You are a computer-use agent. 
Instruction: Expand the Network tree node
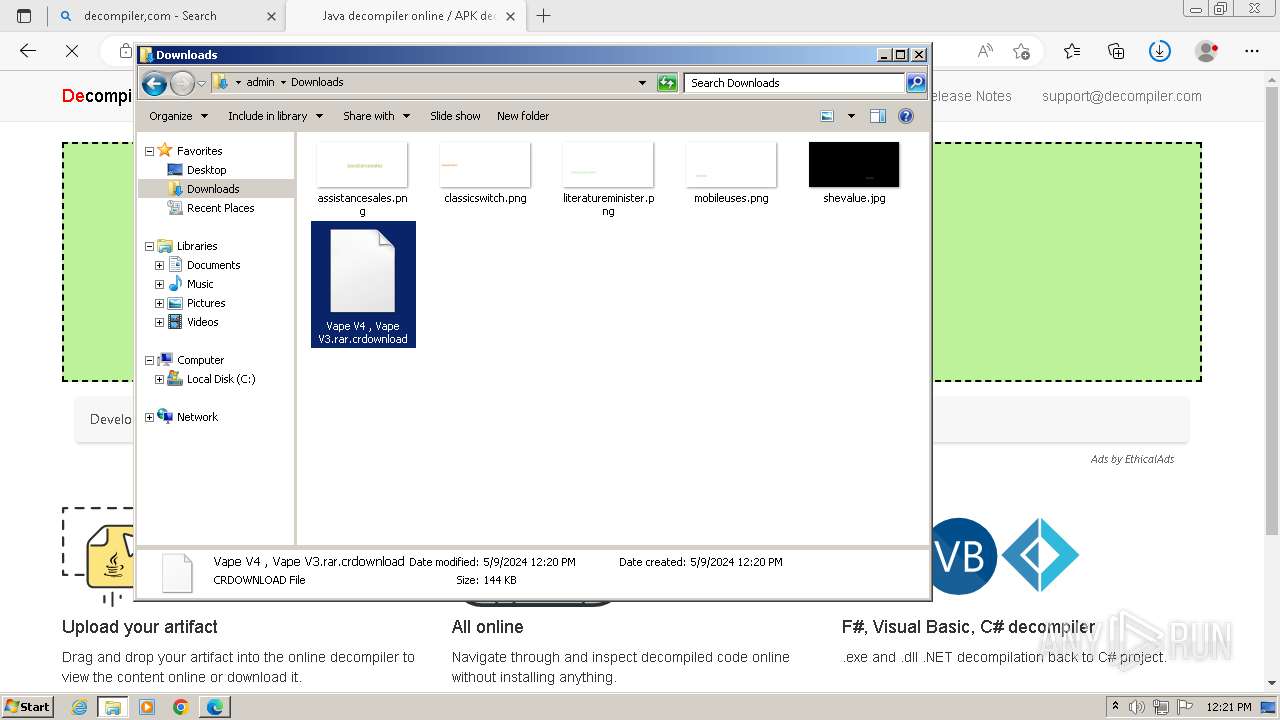pyautogui.click(x=150, y=417)
